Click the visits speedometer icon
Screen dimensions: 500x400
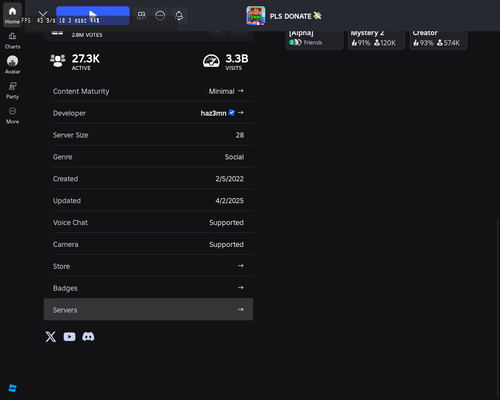pyautogui.click(x=211, y=61)
